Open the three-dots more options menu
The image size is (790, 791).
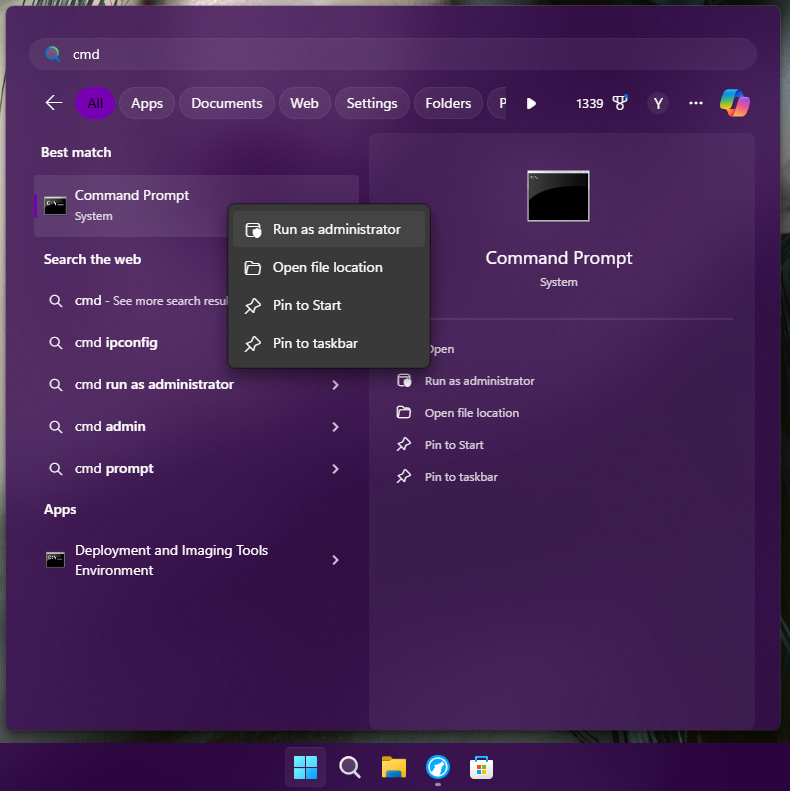[696, 103]
